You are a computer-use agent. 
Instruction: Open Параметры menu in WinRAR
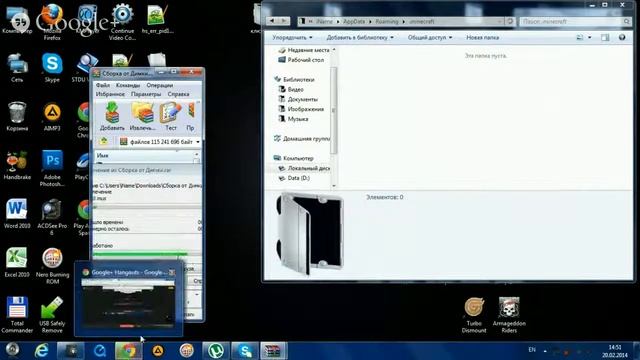(146, 94)
